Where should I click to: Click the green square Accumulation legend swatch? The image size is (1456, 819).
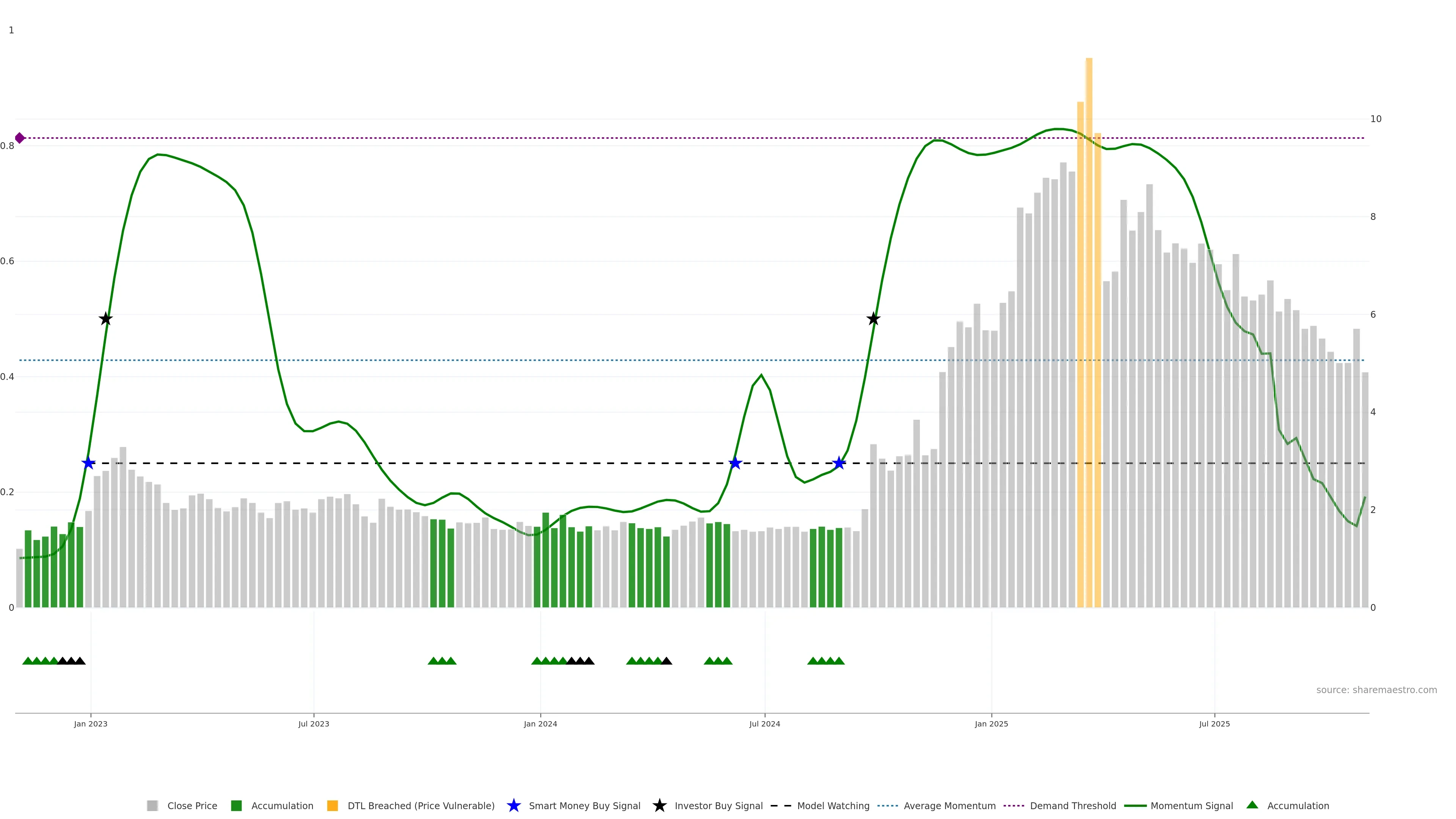pyautogui.click(x=236, y=805)
